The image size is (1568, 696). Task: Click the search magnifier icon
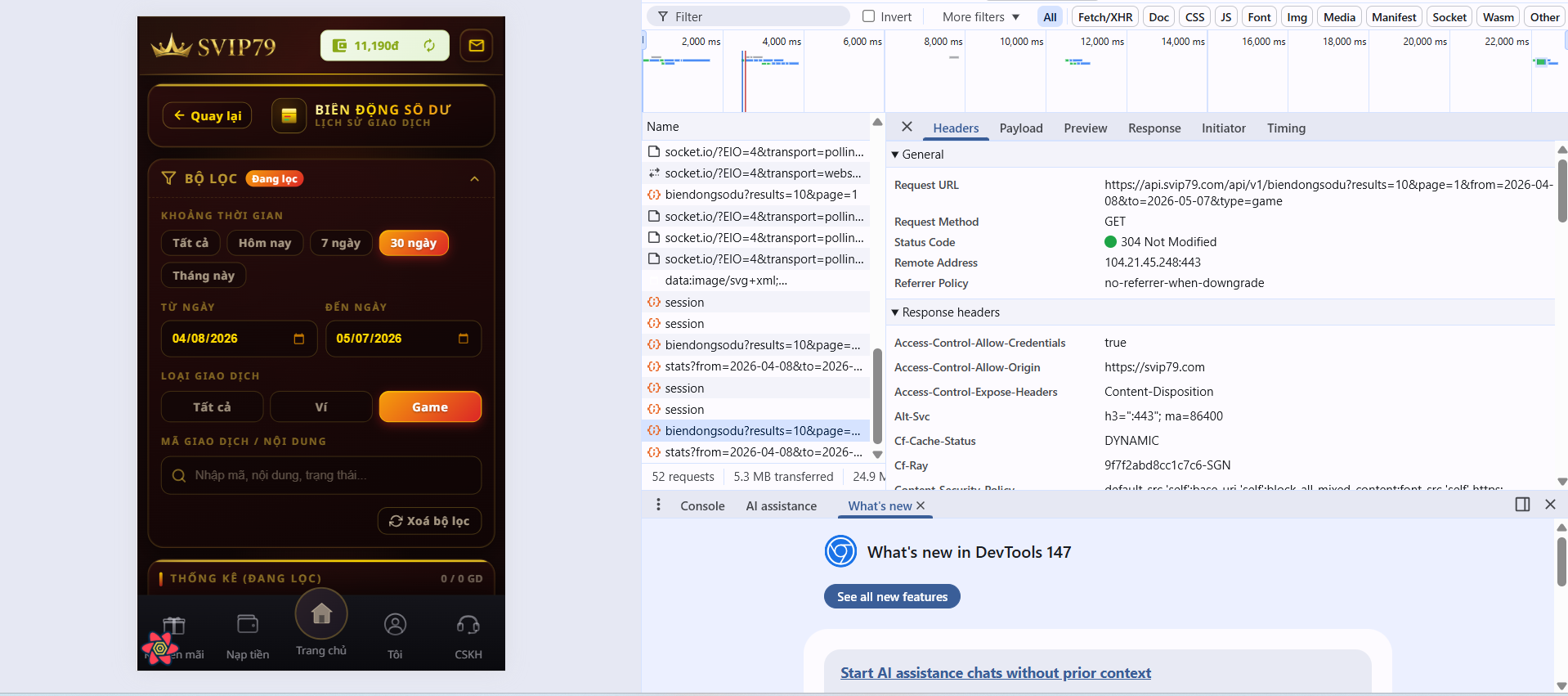[179, 475]
